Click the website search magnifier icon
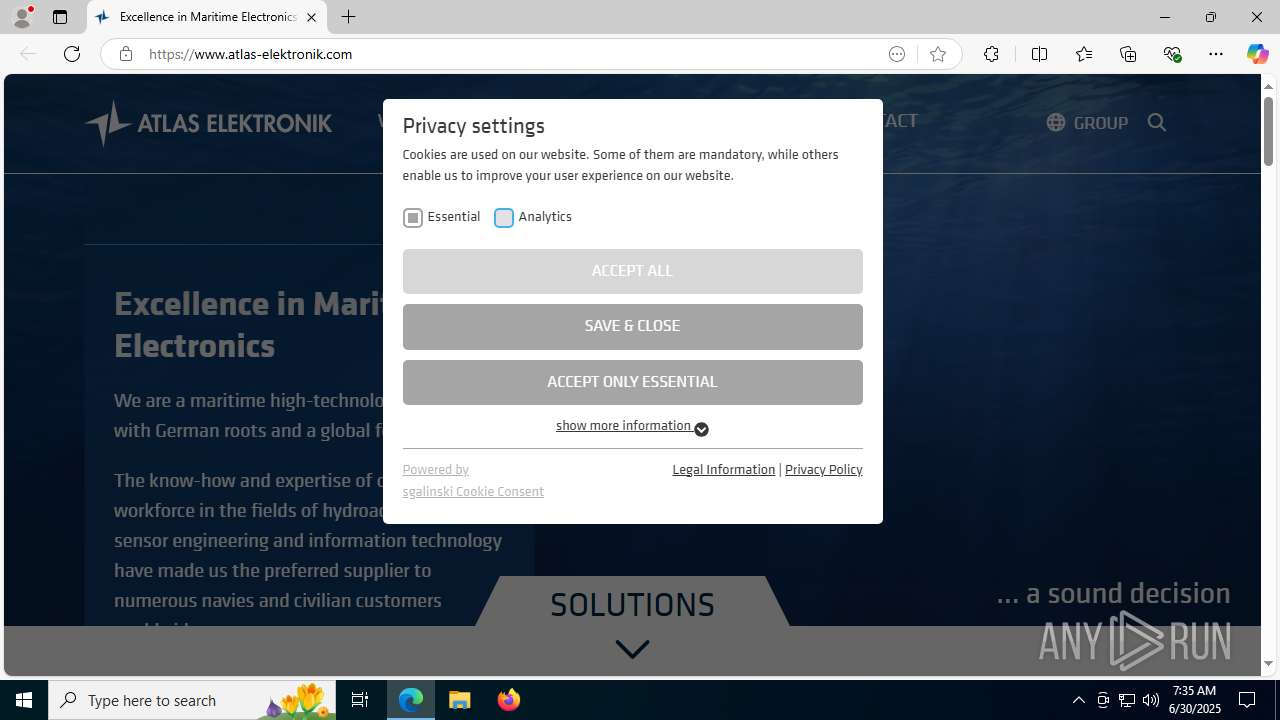This screenshot has height=720, width=1280. pos(1157,123)
